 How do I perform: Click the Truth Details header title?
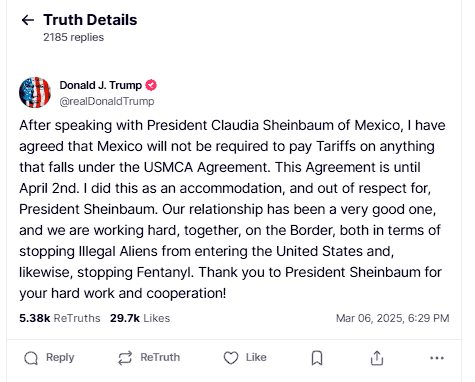click(90, 20)
